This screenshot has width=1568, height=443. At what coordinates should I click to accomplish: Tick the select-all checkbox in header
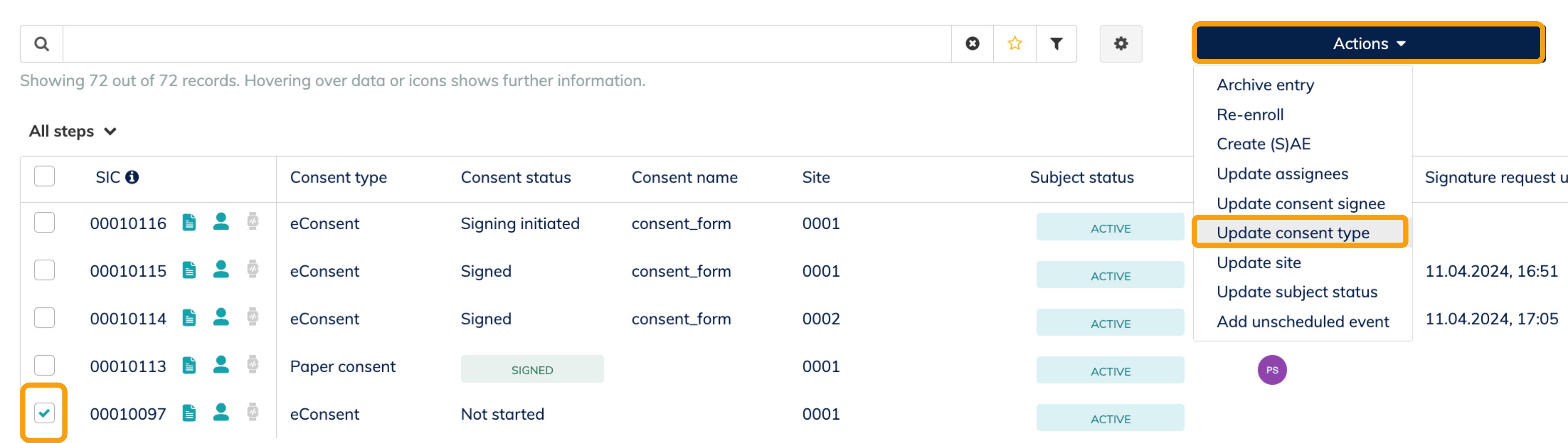coord(45,176)
